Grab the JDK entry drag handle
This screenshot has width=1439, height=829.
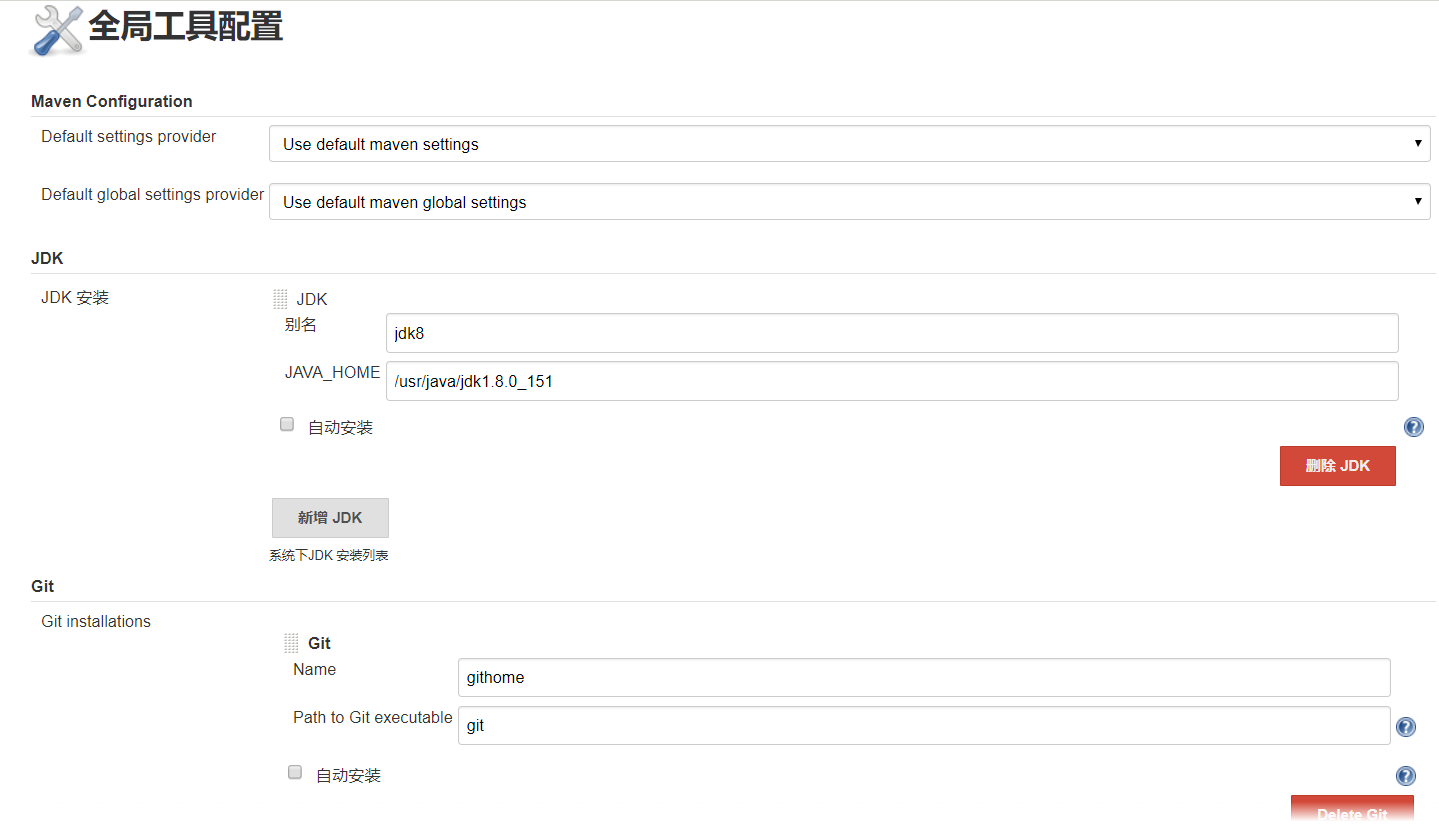(x=280, y=299)
